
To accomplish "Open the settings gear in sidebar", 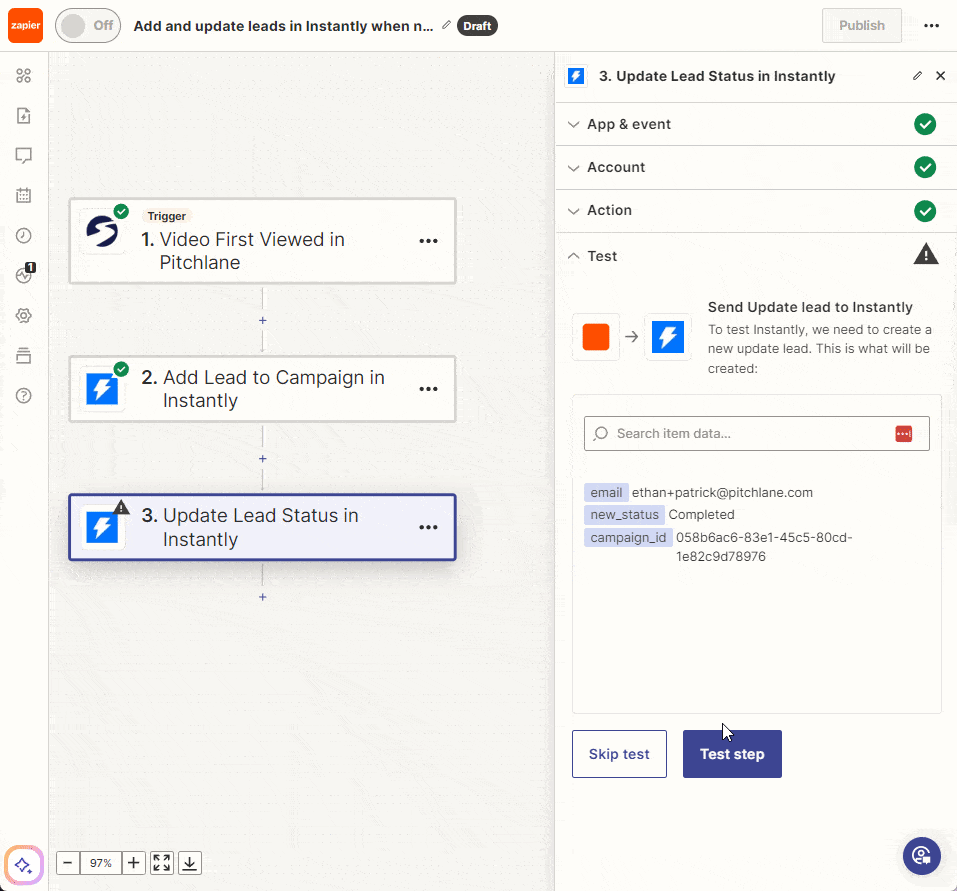I will [23, 316].
